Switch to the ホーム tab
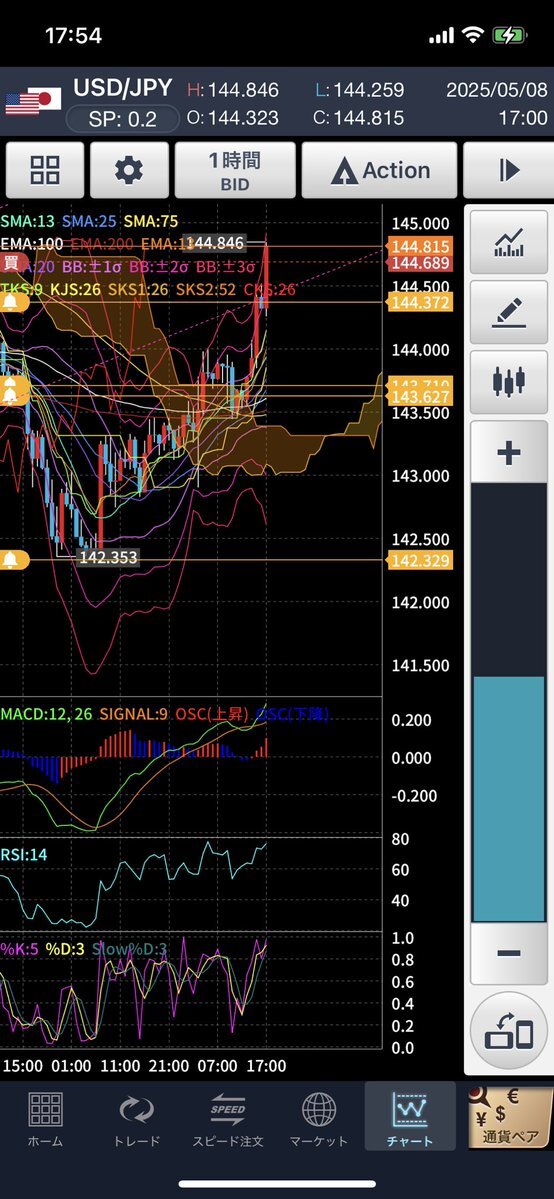The image size is (554, 1199). pyautogui.click(x=45, y=1119)
